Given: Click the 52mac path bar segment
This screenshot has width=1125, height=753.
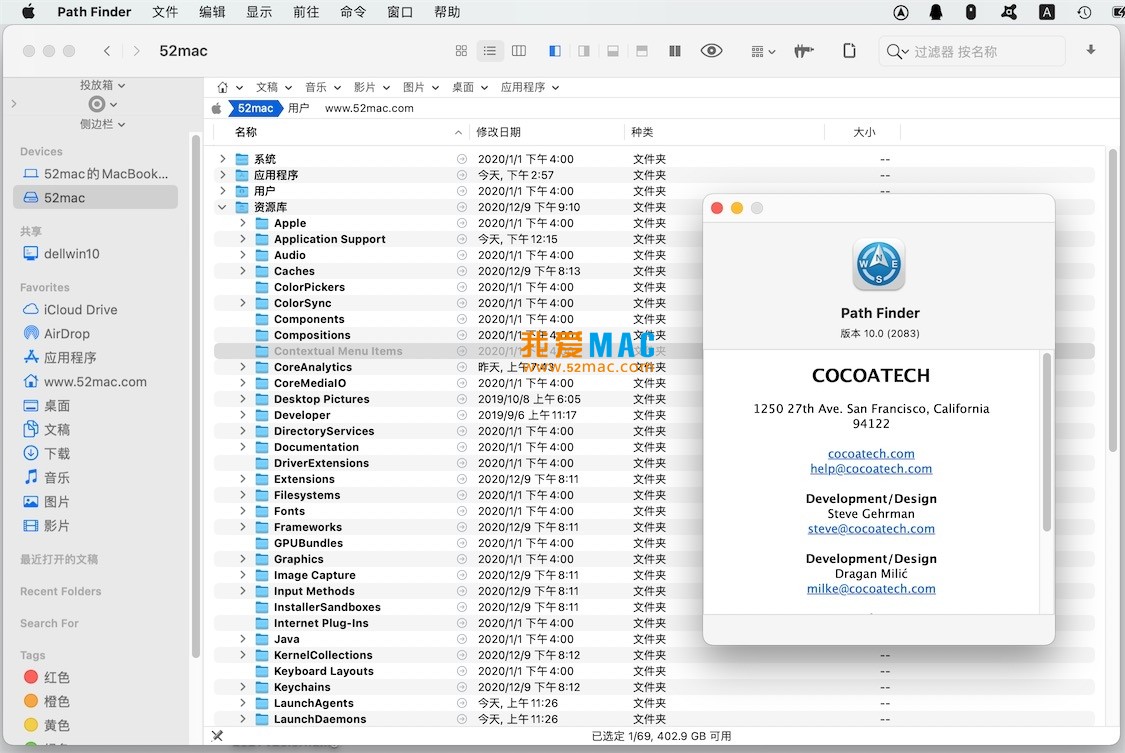Looking at the screenshot, I should (255, 108).
